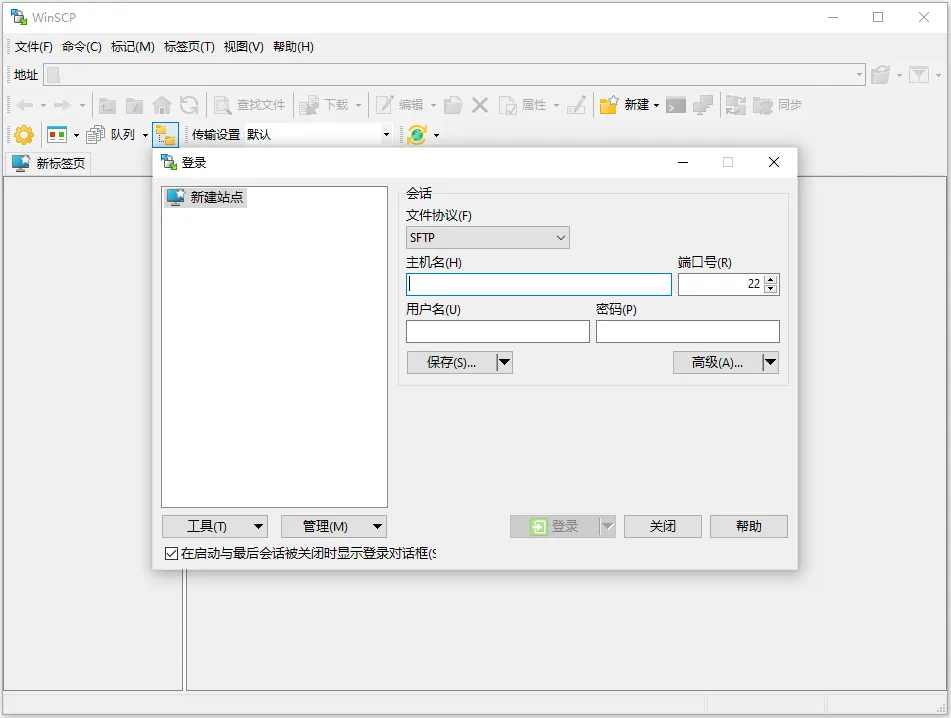Expand the arrow beside 高级(A) button
The width and height of the screenshot is (951, 718).
click(770, 363)
